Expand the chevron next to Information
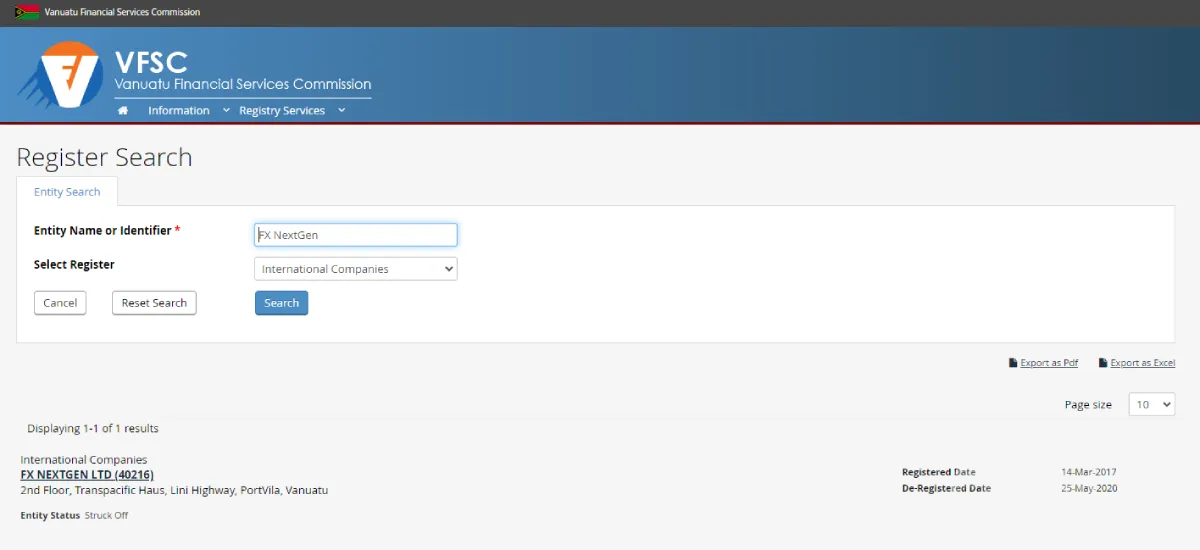The height and width of the screenshot is (550, 1200). tap(225, 110)
